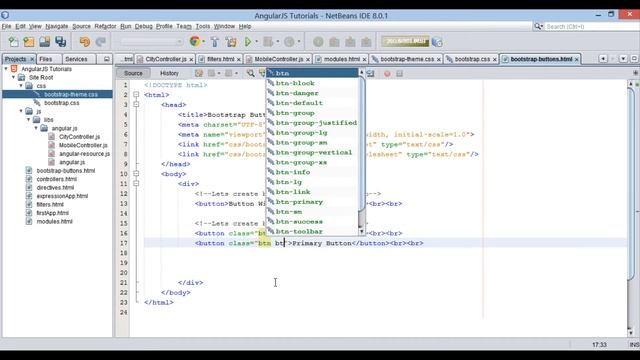The width and height of the screenshot is (640, 360).
Task: Run the project with green play icon
Action: tap(248, 42)
